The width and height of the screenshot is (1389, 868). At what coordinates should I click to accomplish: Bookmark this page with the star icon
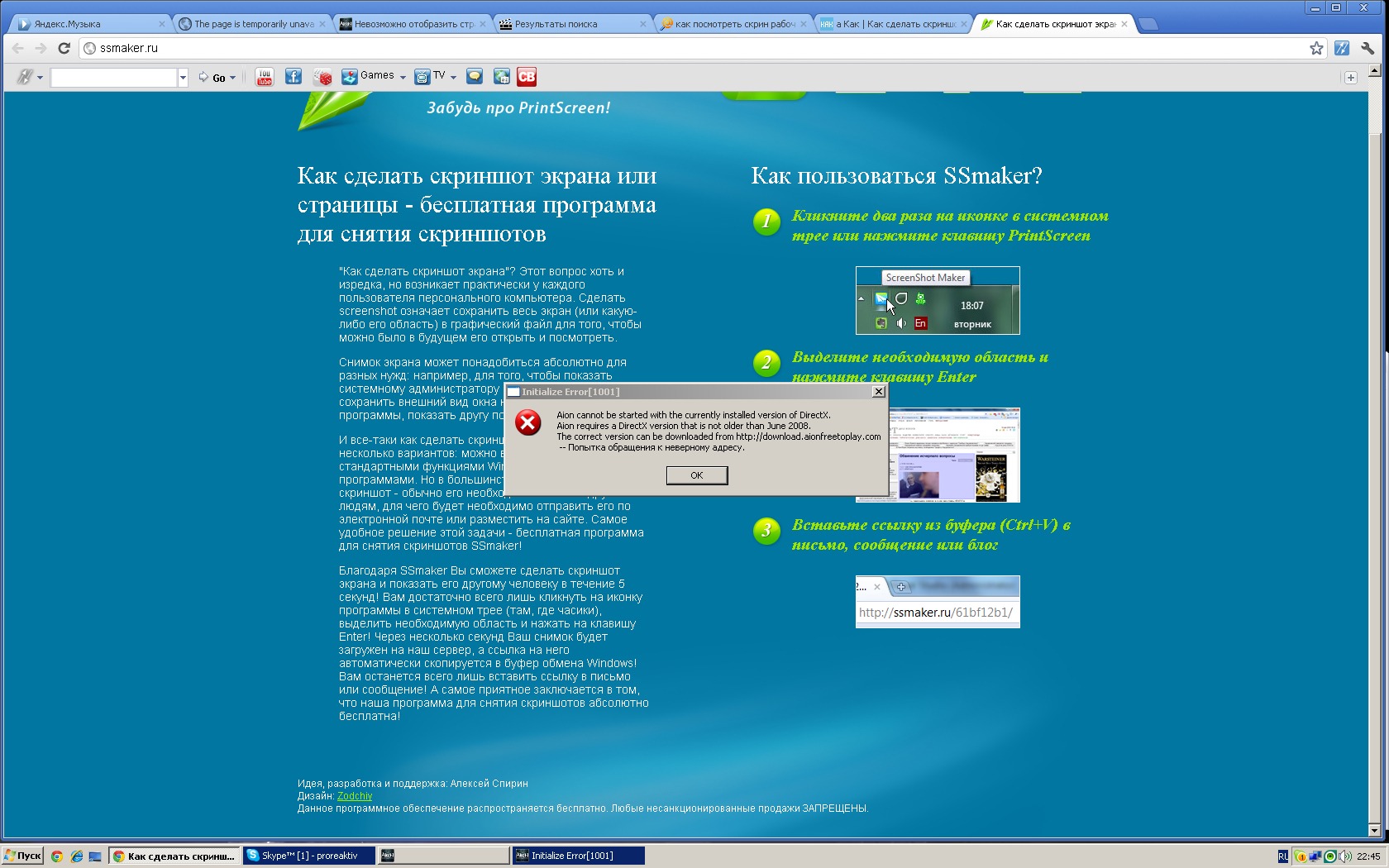(x=1316, y=48)
